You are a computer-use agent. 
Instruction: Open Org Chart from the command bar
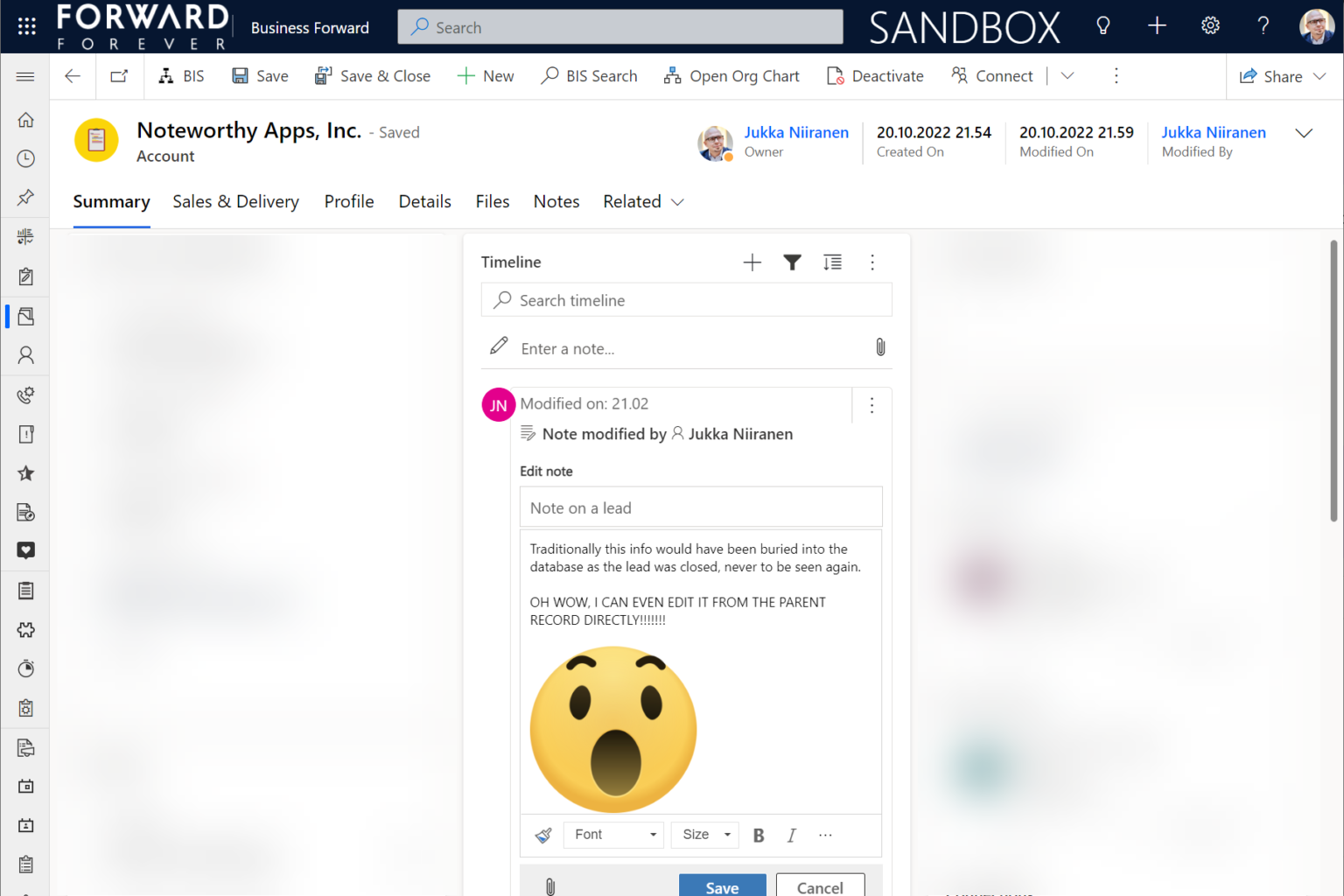coord(731,76)
